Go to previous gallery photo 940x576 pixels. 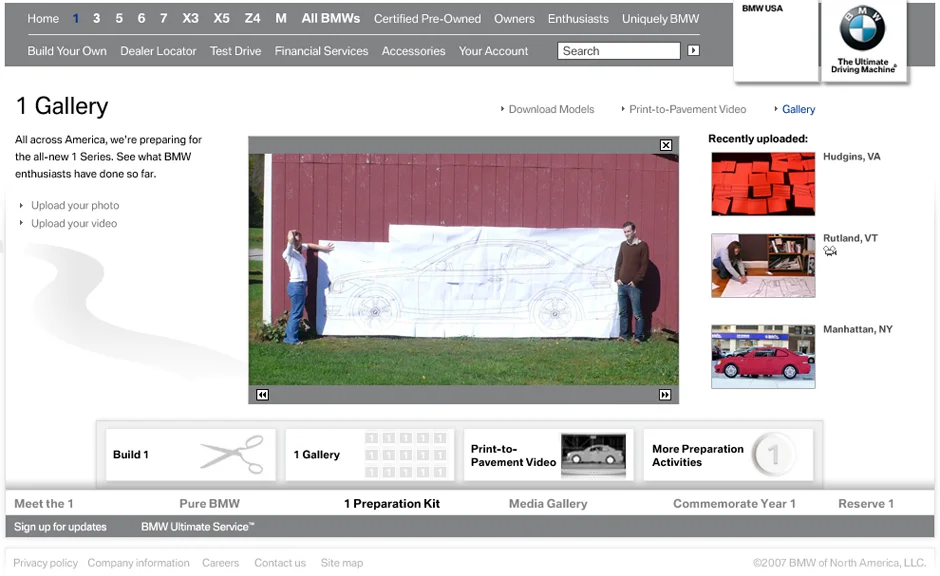(x=262, y=394)
